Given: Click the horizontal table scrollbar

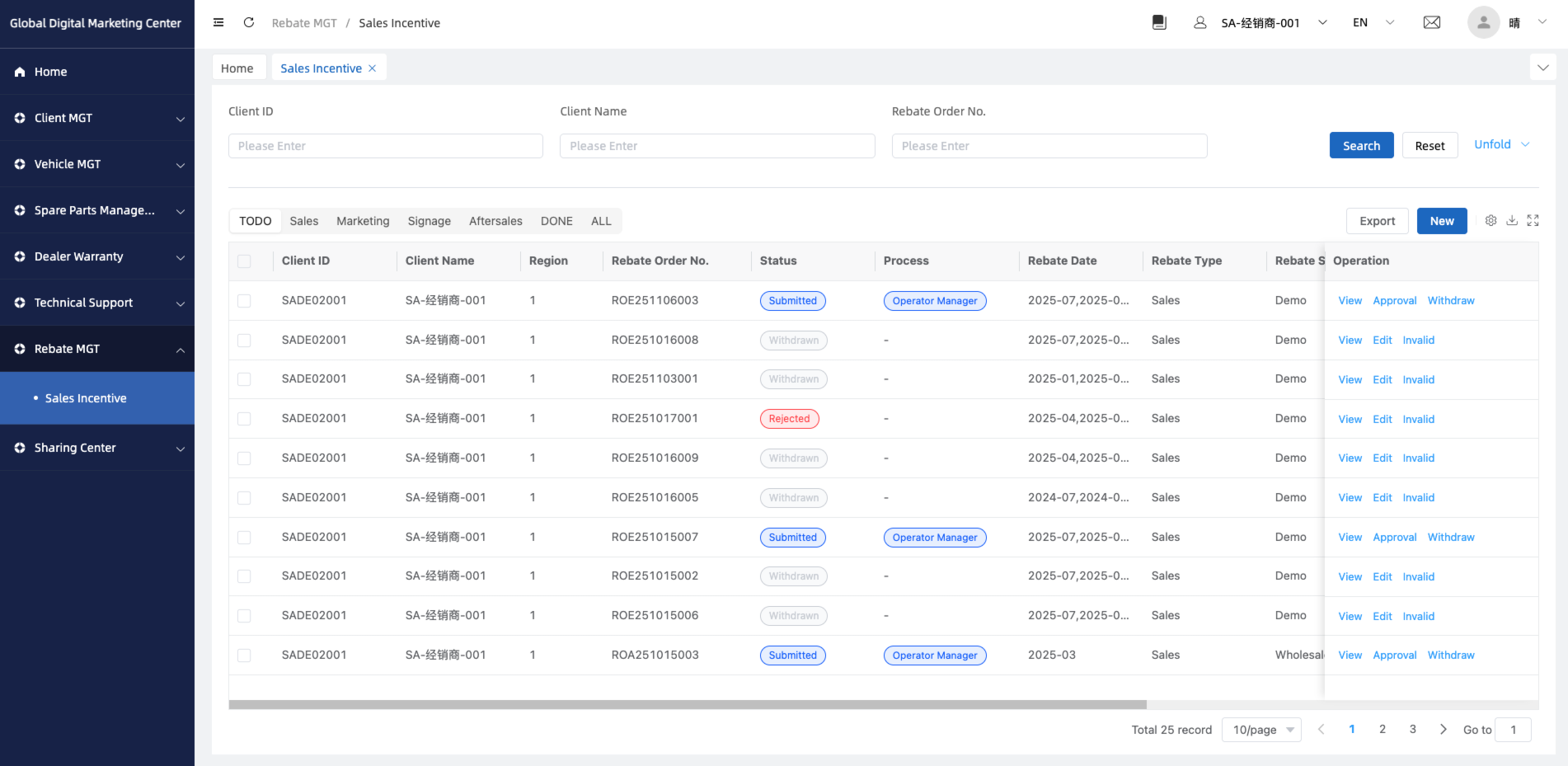Looking at the screenshot, I should [x=687, y=705].
